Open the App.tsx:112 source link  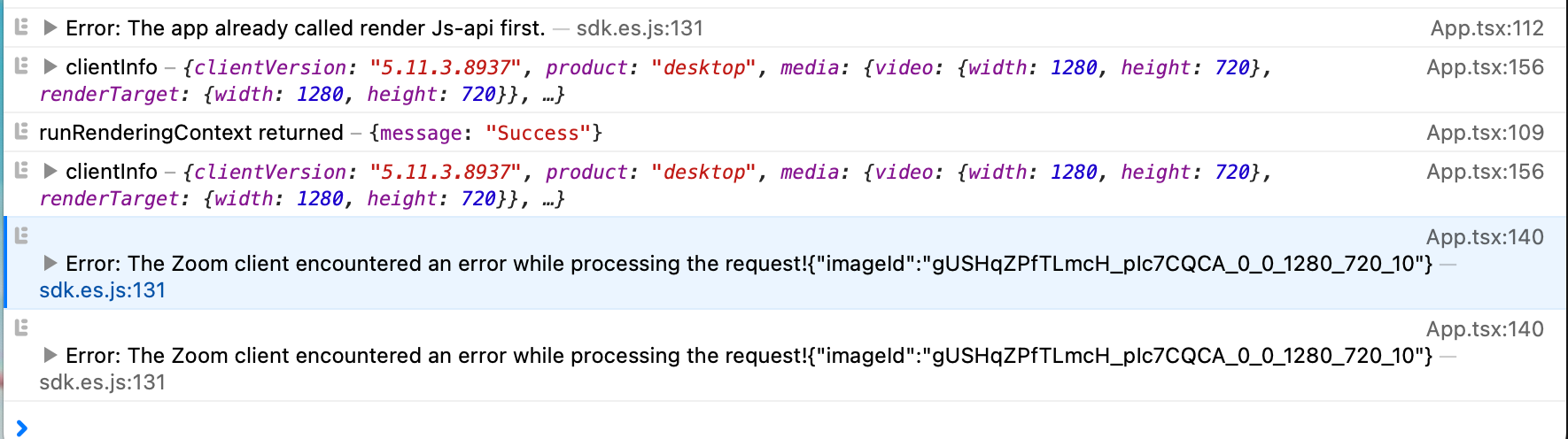point(1486,28)
